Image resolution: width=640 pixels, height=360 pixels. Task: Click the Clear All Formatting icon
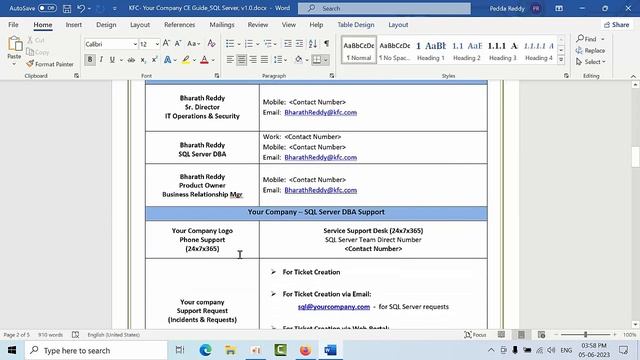click(x=211, y=44)
